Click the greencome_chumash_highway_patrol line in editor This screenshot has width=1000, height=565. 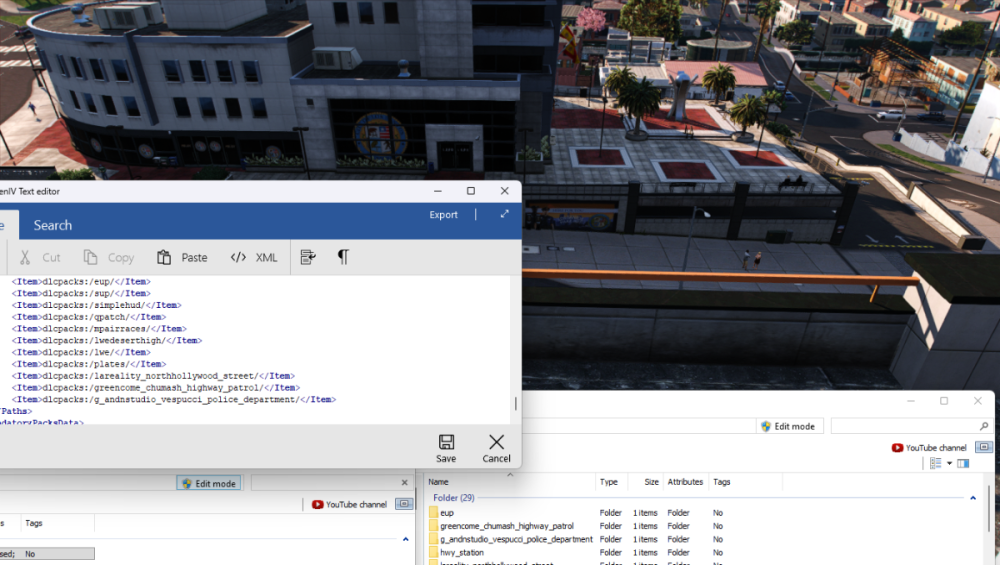[156, 388]
